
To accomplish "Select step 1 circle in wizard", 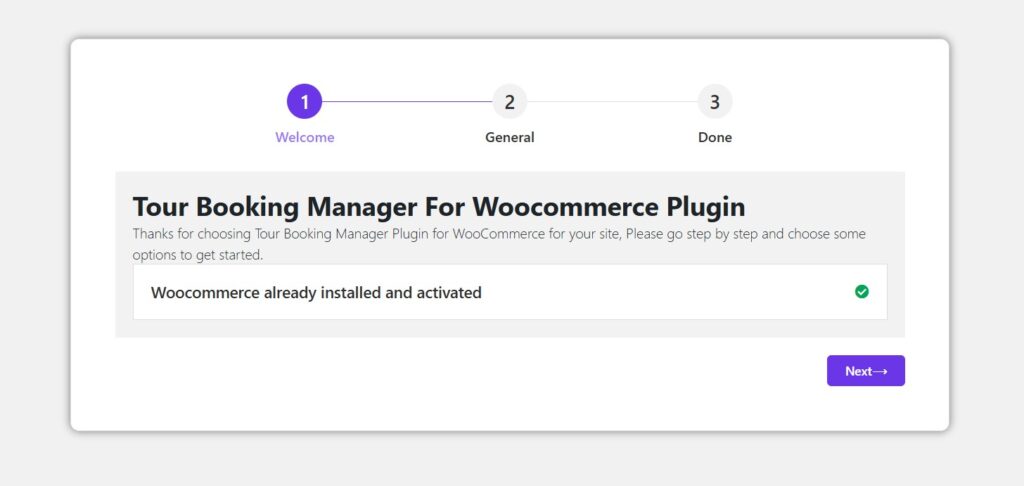I will (x=304, y=101).
